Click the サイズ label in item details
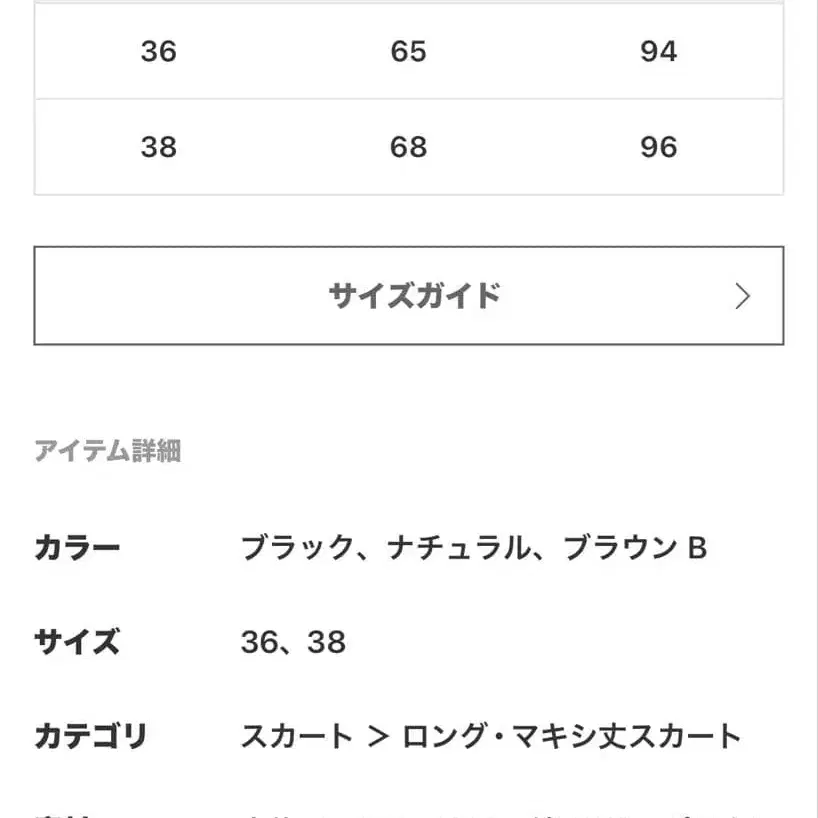Image resolution: width=818 pixels, height=818 pixels. tap(77, 642)
